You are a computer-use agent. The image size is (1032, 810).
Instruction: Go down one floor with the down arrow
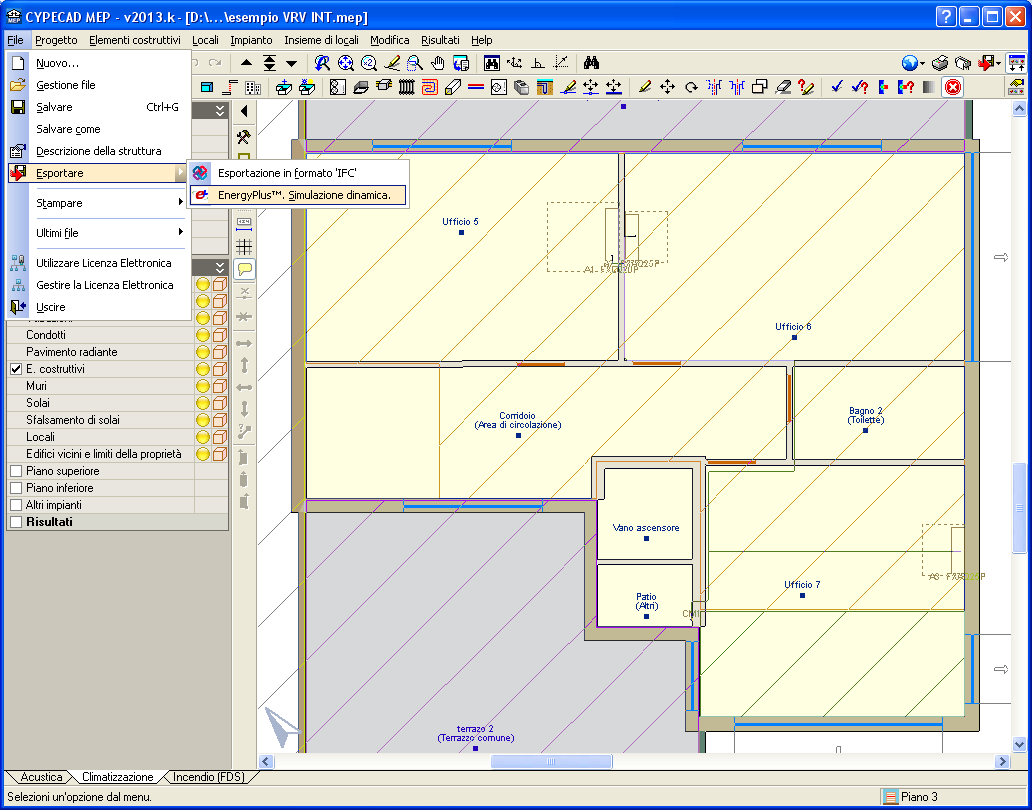(292, 63)
